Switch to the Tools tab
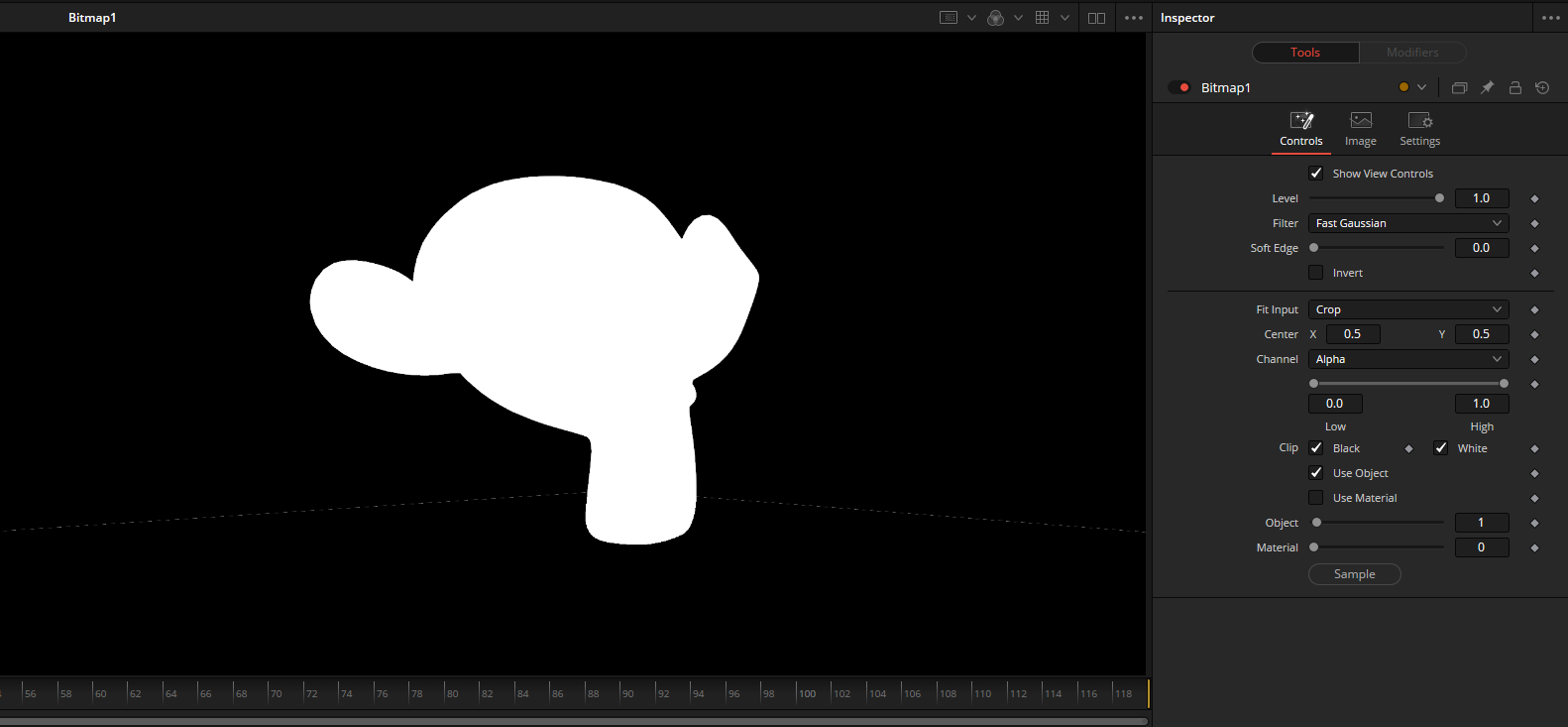The image size is (1568, 727). [x=1305, y=53]
